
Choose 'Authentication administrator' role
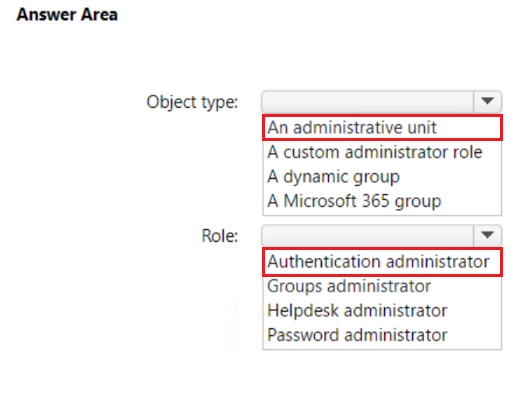coord(382,262)
